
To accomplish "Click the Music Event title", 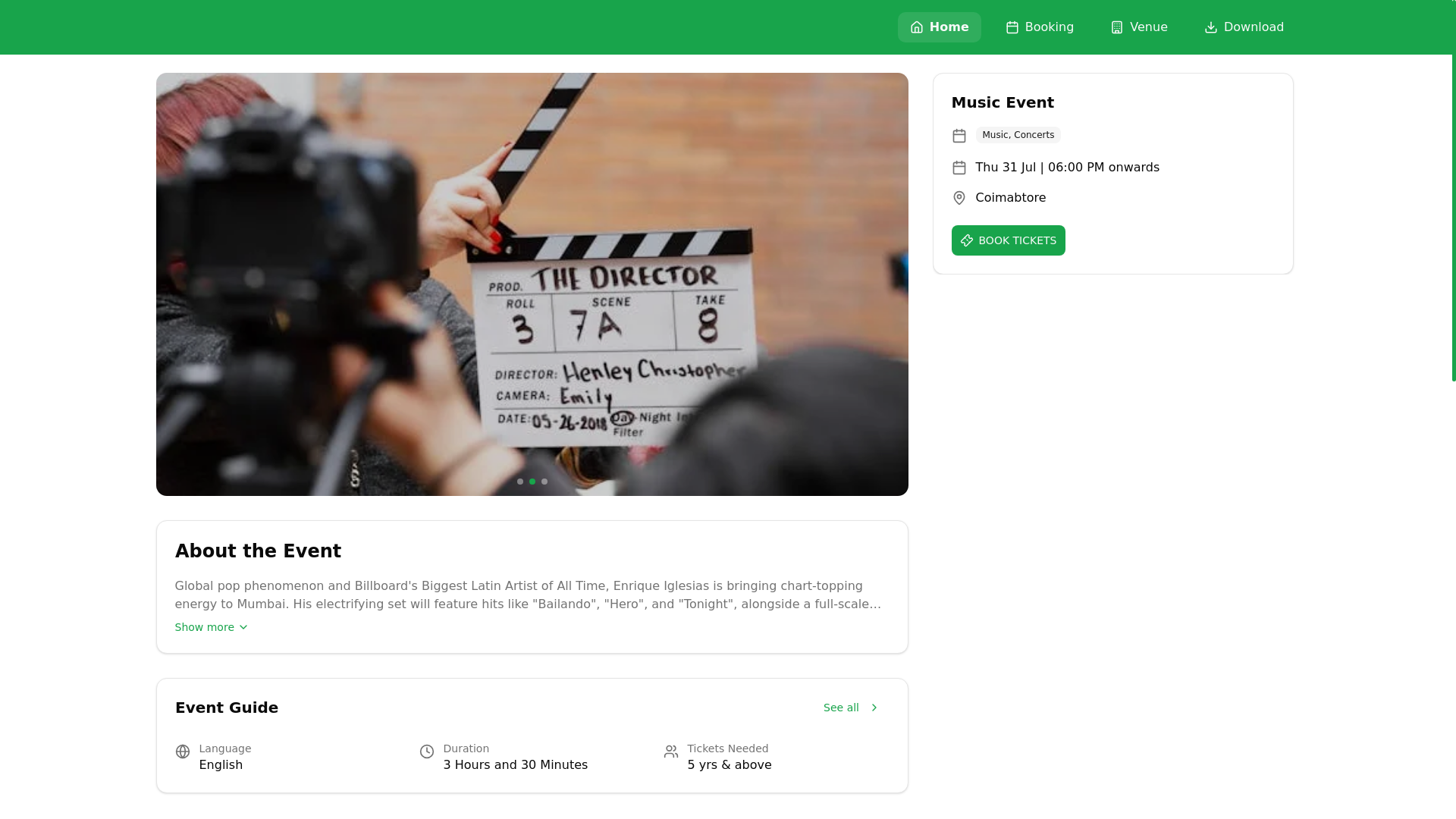I will pyautogui.click(x=1003, y=102).
